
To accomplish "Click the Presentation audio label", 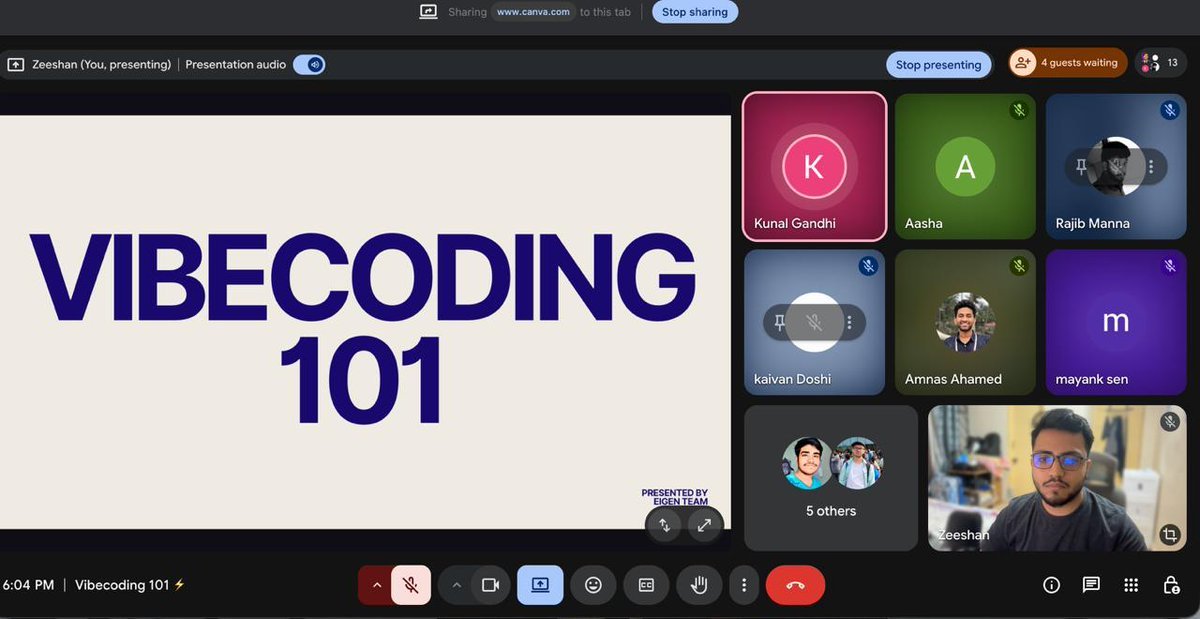I will (236, 65).
